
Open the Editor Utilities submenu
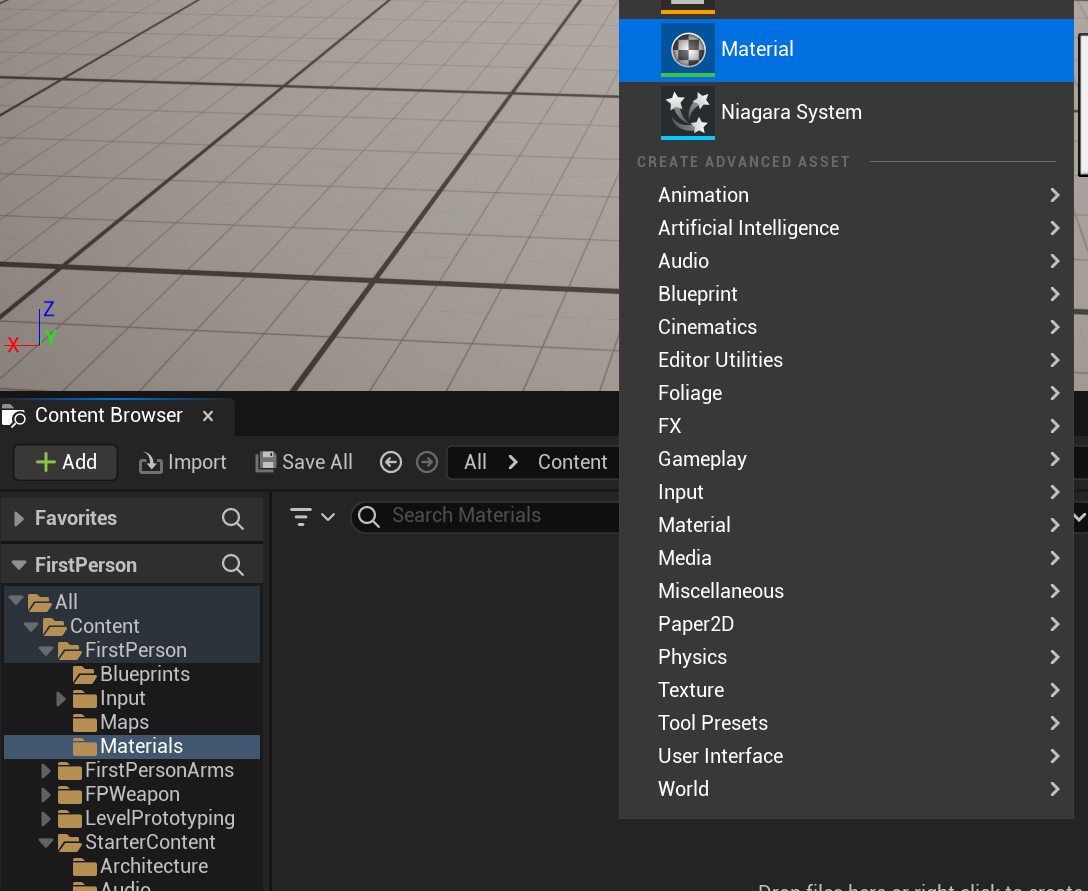pyautogui.click(x=846, y=360)
